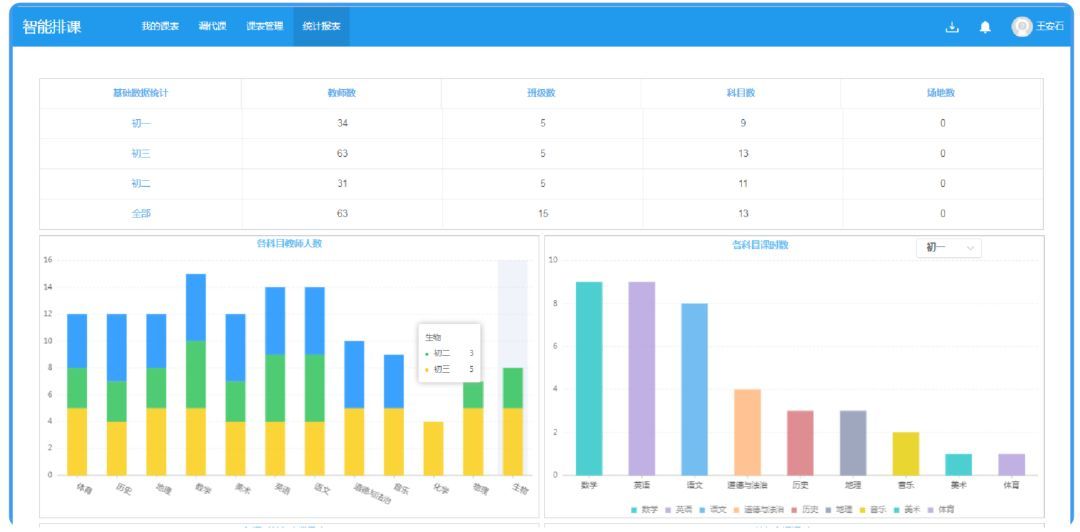Click the subject count 11 for 初二
The width and height of the screenshot is (1080, 532).
[x=742, y=184]
